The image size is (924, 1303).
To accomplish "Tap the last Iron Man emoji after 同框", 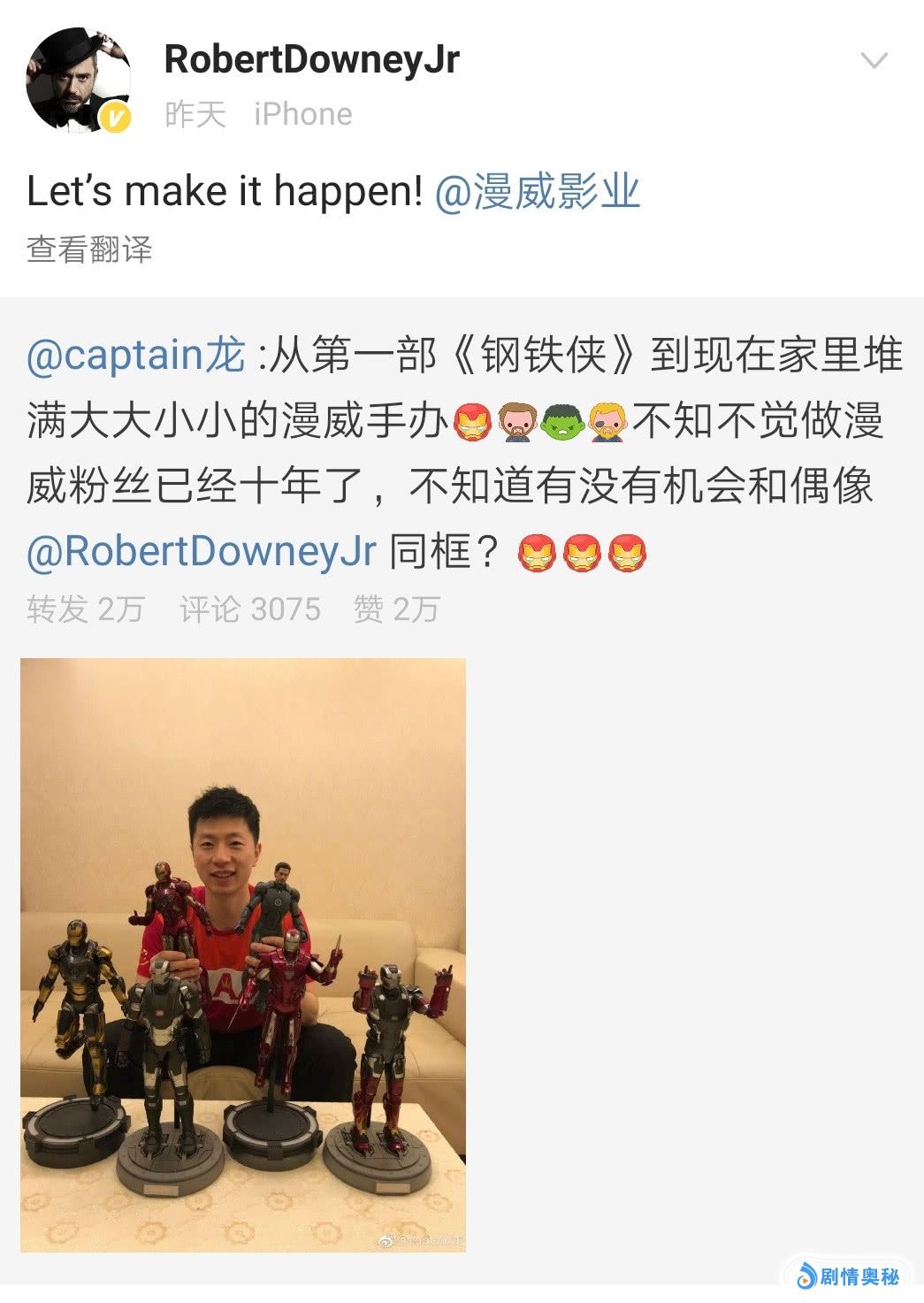I will (x=627, y=553).
